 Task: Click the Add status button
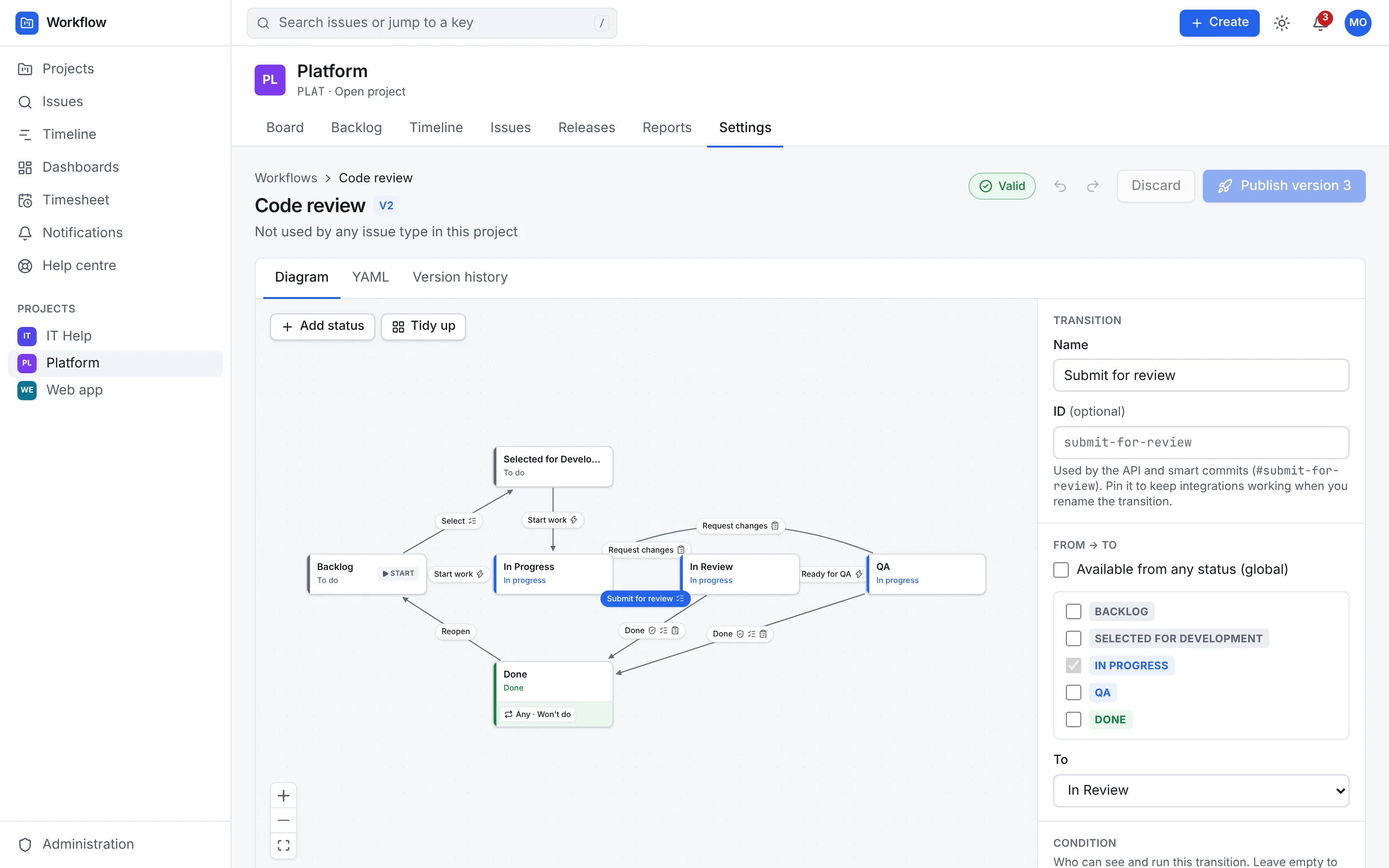(x=323, y=326)
